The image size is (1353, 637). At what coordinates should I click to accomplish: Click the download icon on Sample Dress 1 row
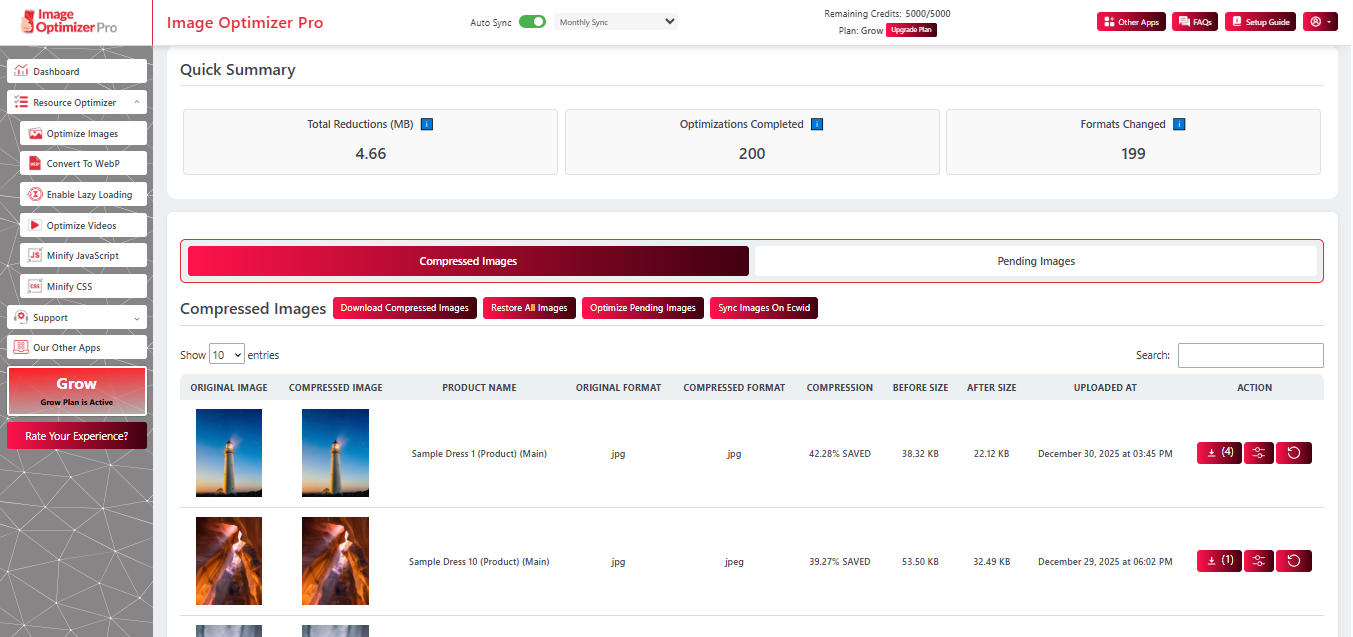[1219, 453]
